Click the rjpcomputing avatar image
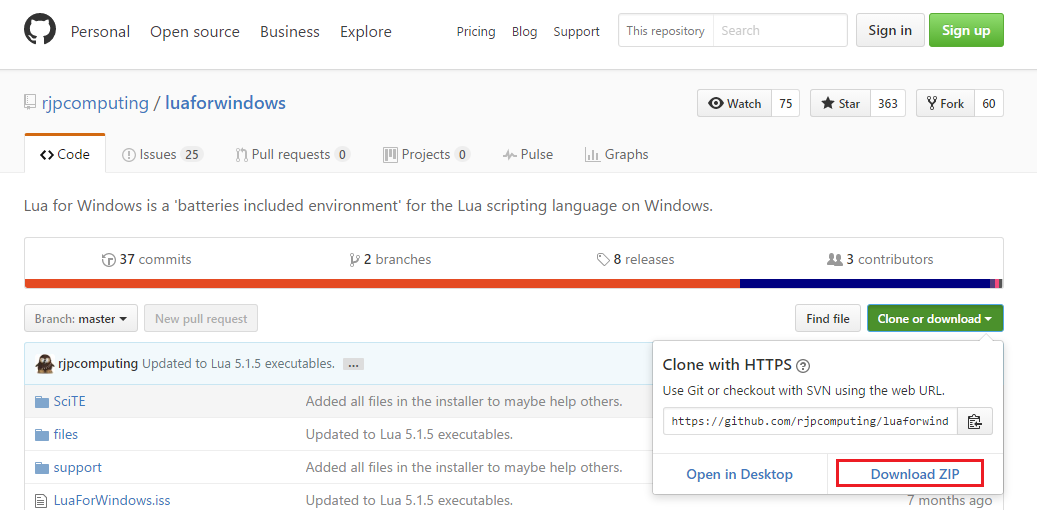 click(44, 363)
